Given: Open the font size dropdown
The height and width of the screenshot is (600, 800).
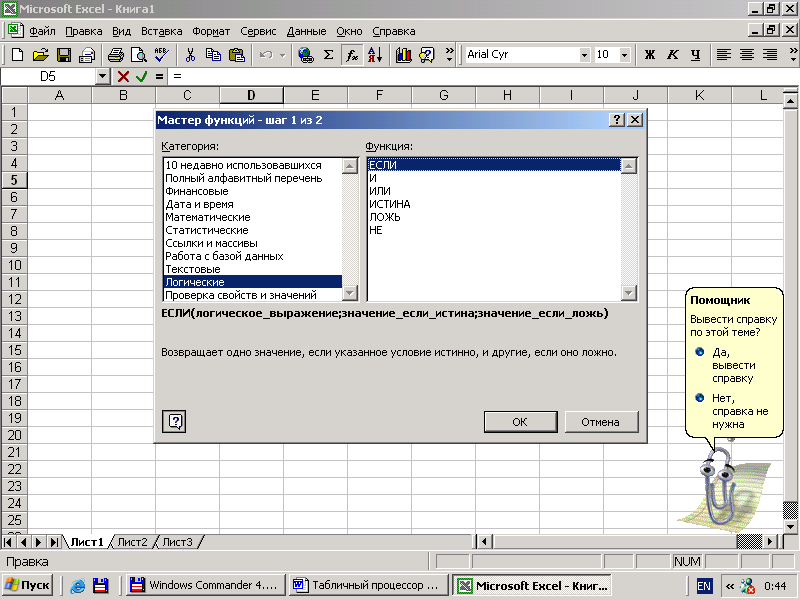Looking at the screenshot, I should pos(624,55).
